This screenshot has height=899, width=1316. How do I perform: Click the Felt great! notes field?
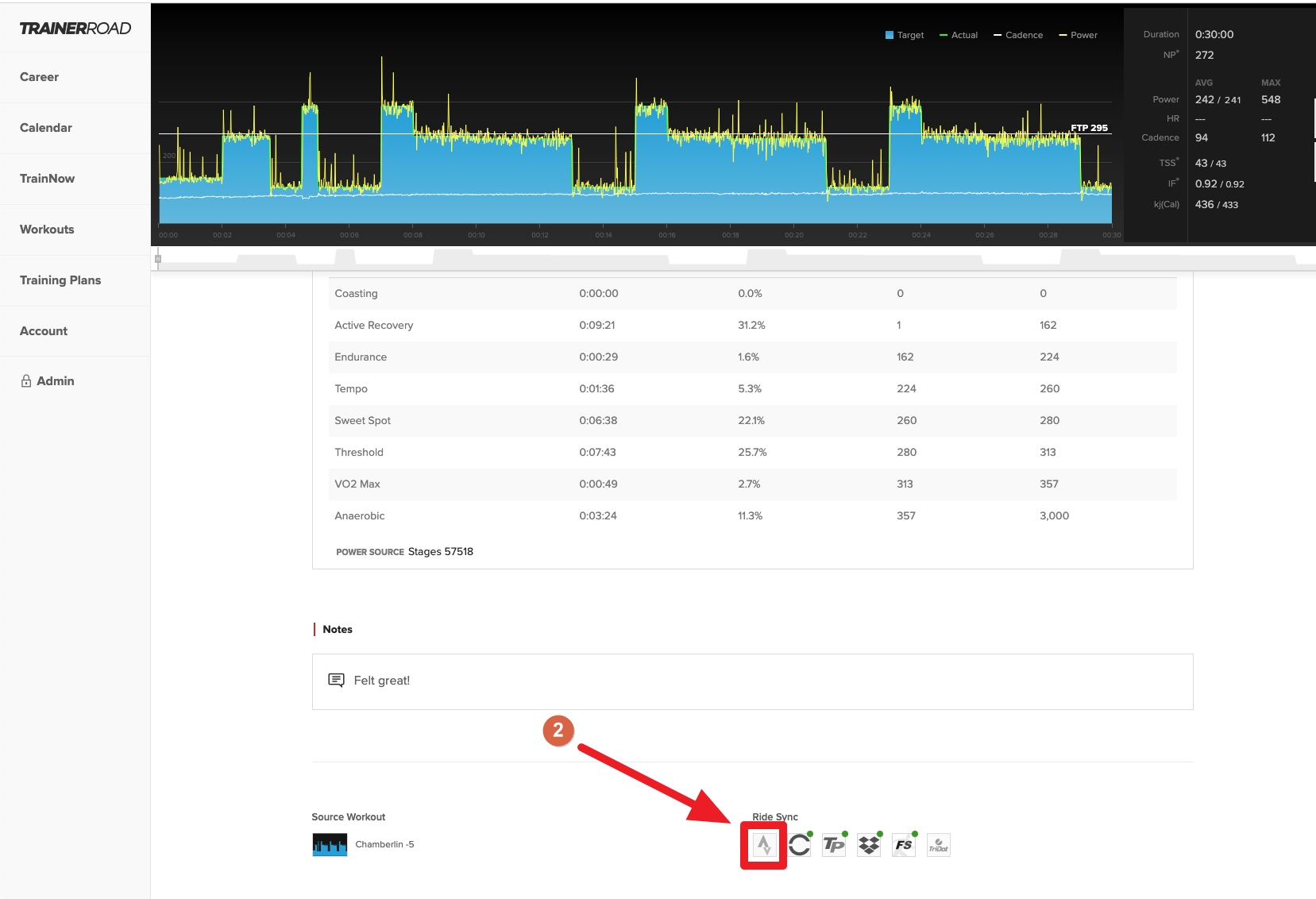click(752, 681)
